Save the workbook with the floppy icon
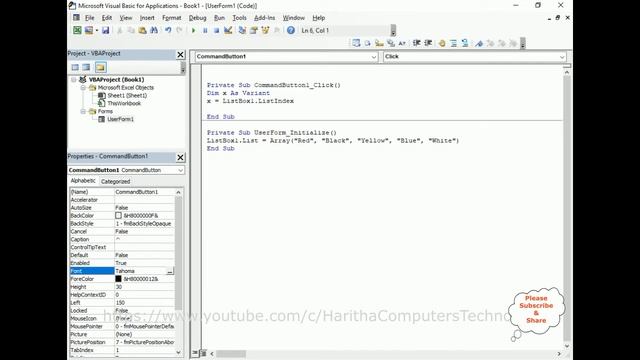The width and height of the screenshot is (640, 360). (106, 30)
